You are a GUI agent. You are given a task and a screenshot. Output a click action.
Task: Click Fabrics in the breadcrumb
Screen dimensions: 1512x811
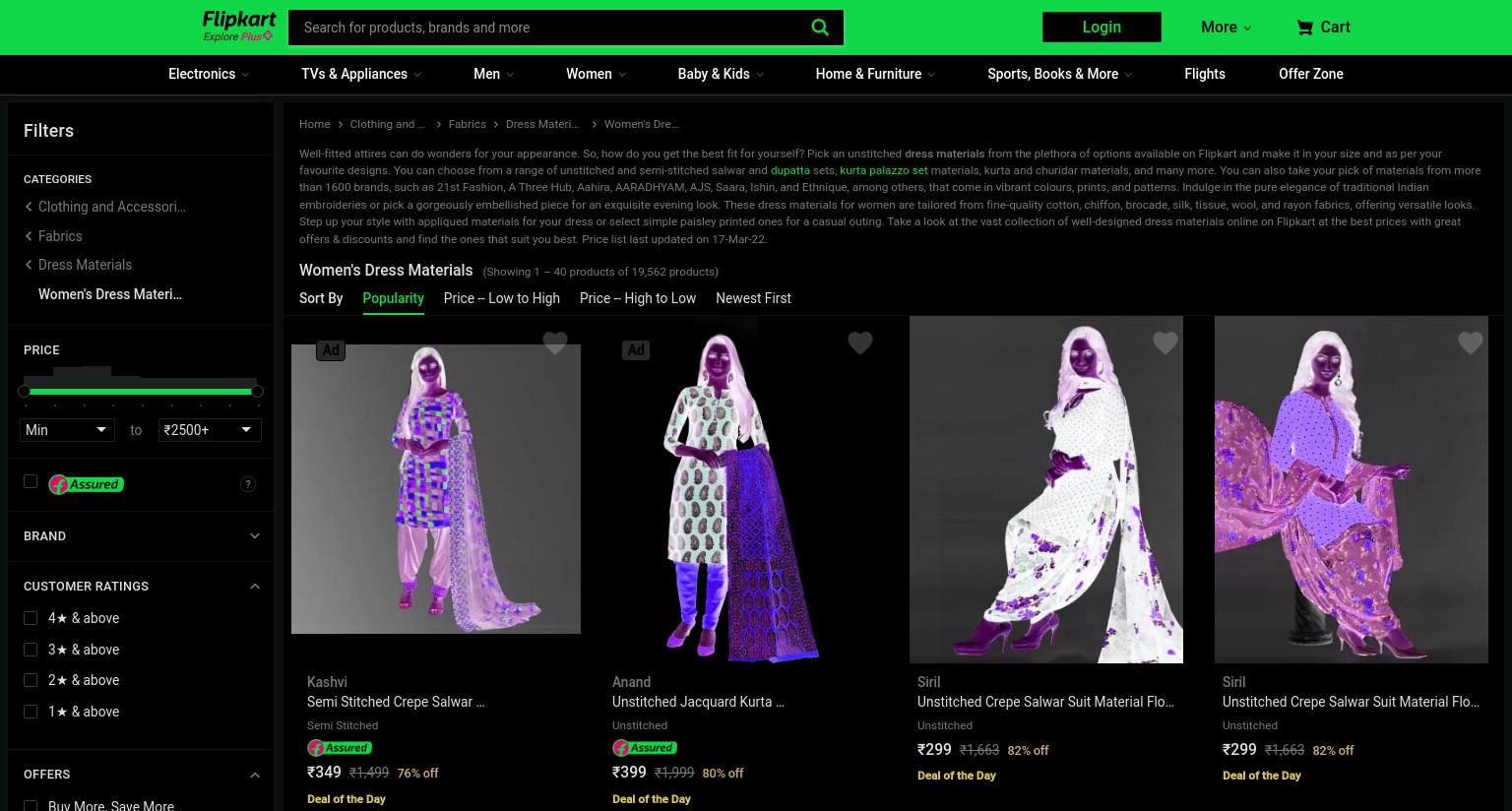[467, 124]
